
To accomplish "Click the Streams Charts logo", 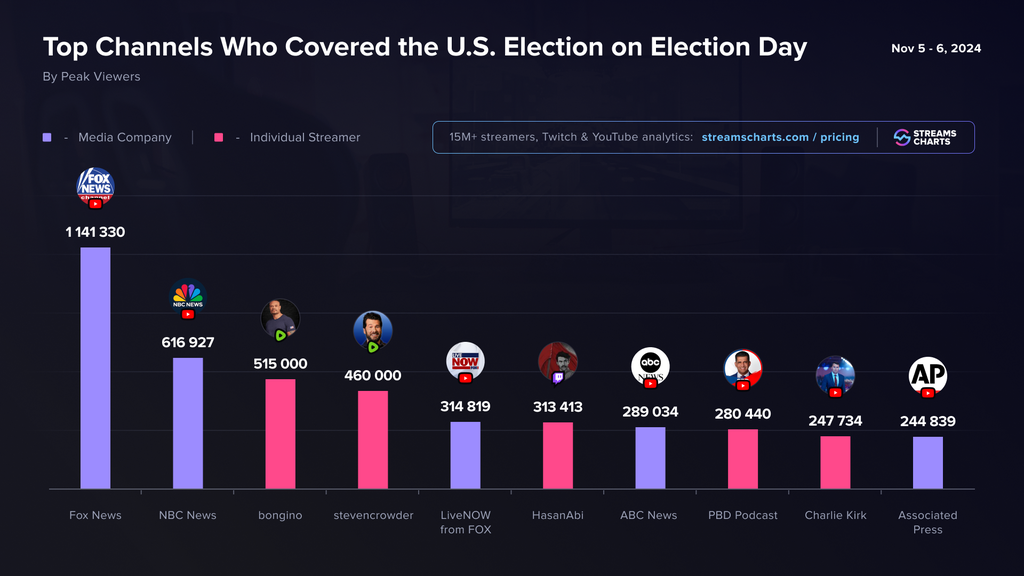I will click(x=925, y=137).
